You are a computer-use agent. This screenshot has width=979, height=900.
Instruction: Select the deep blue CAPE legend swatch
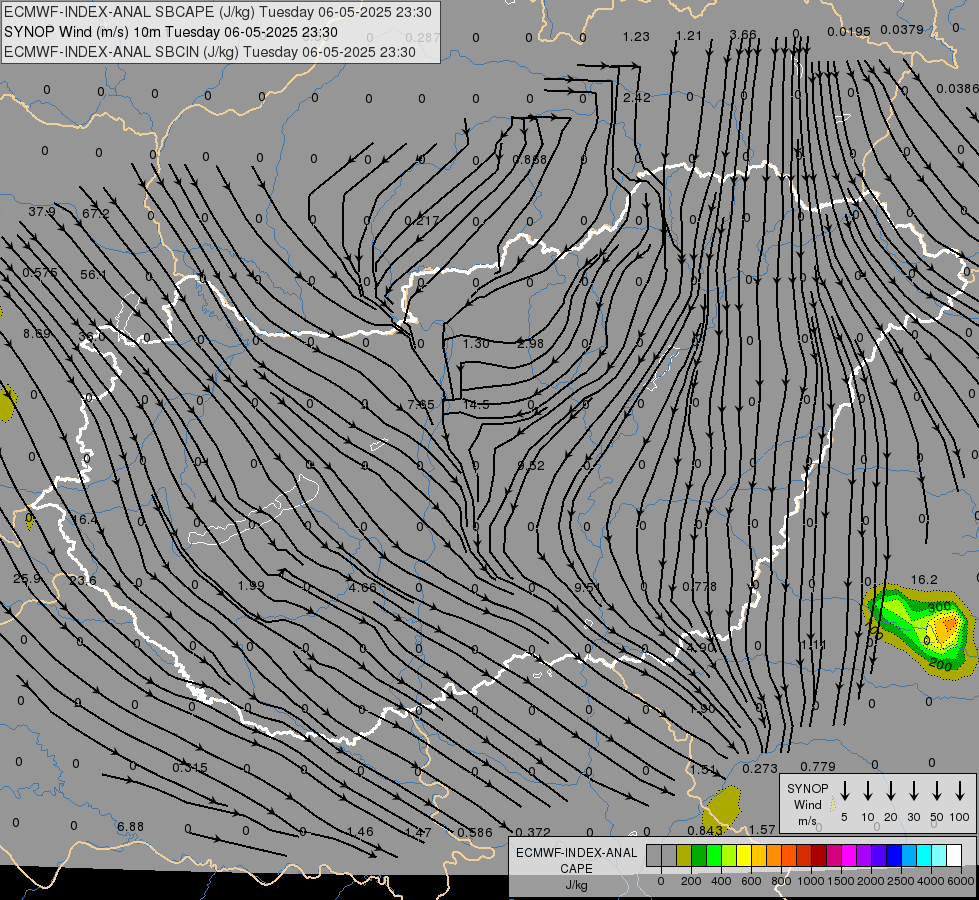(895, 855)
